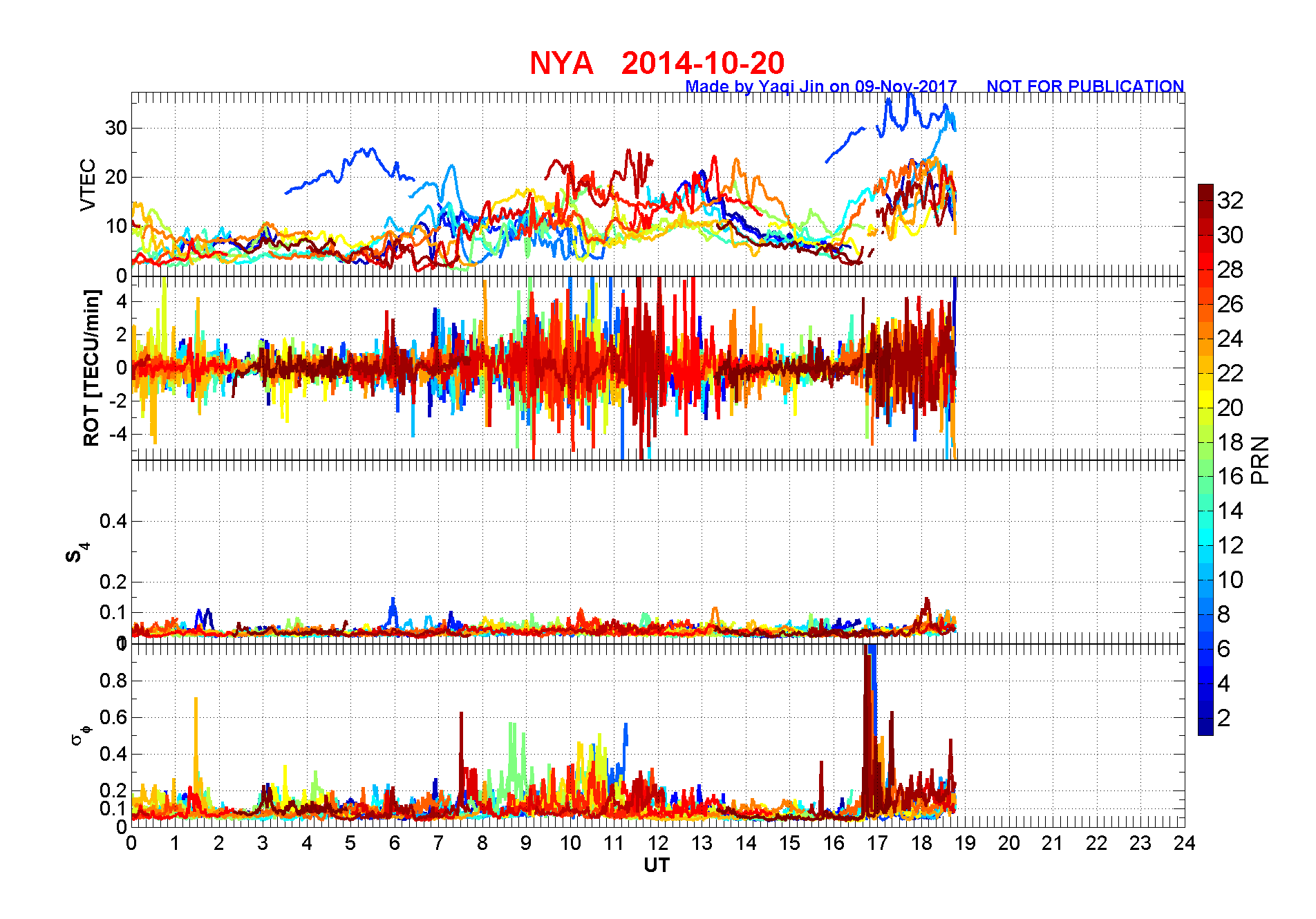Image resolution: width=1316 pixels, height=919 pixels.
Task: Click S4 panel y-tick label 0.4
Action: (113, 521)
